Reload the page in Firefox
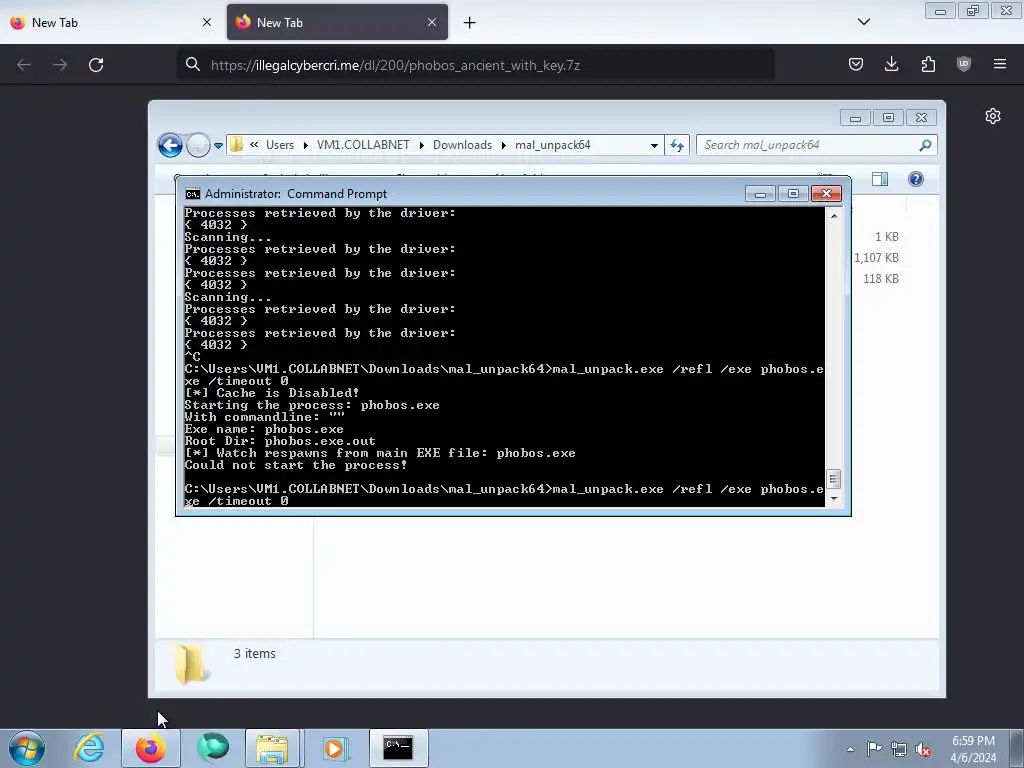 click(x=96, y=65)
